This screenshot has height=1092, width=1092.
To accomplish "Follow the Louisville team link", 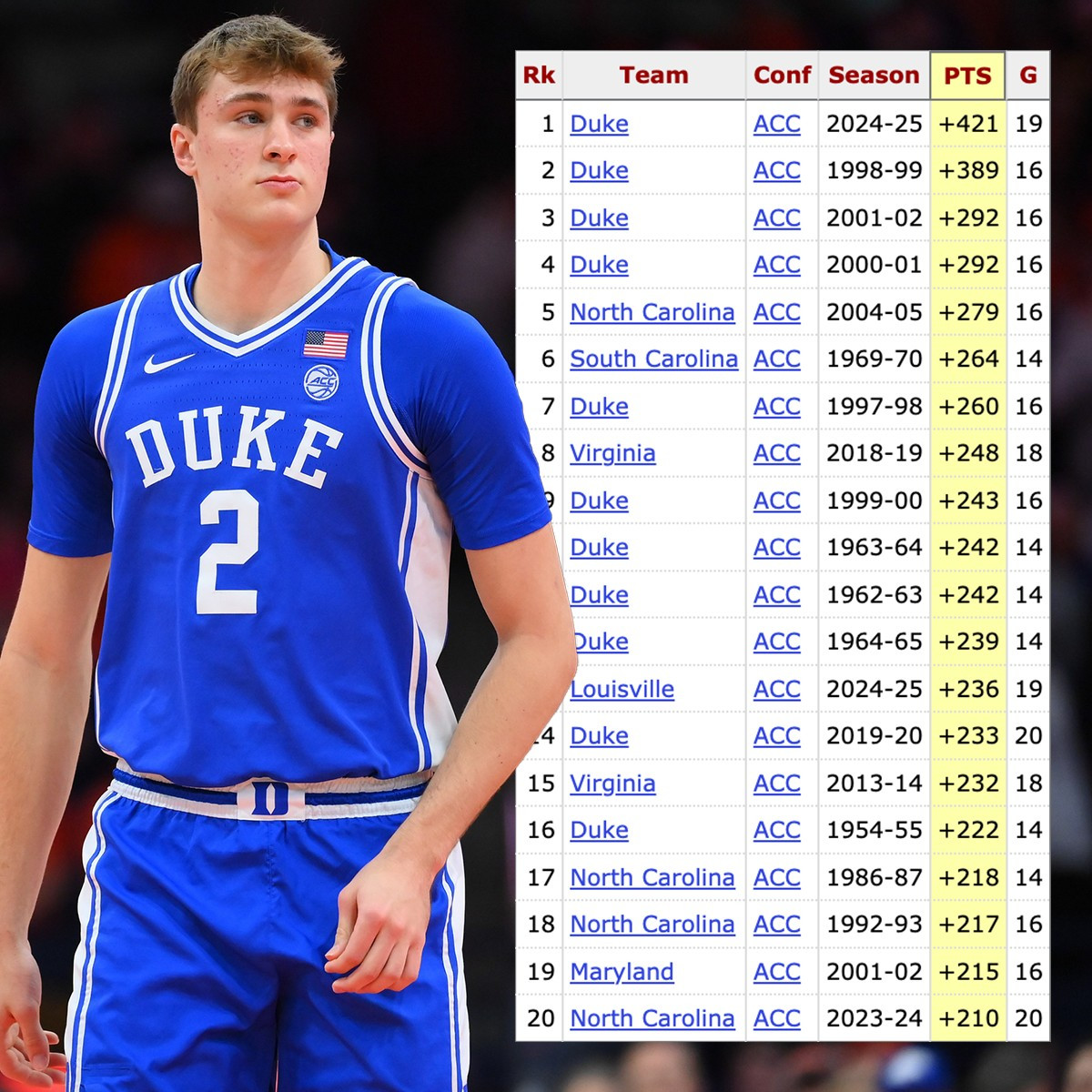I will tap(622, 689).
